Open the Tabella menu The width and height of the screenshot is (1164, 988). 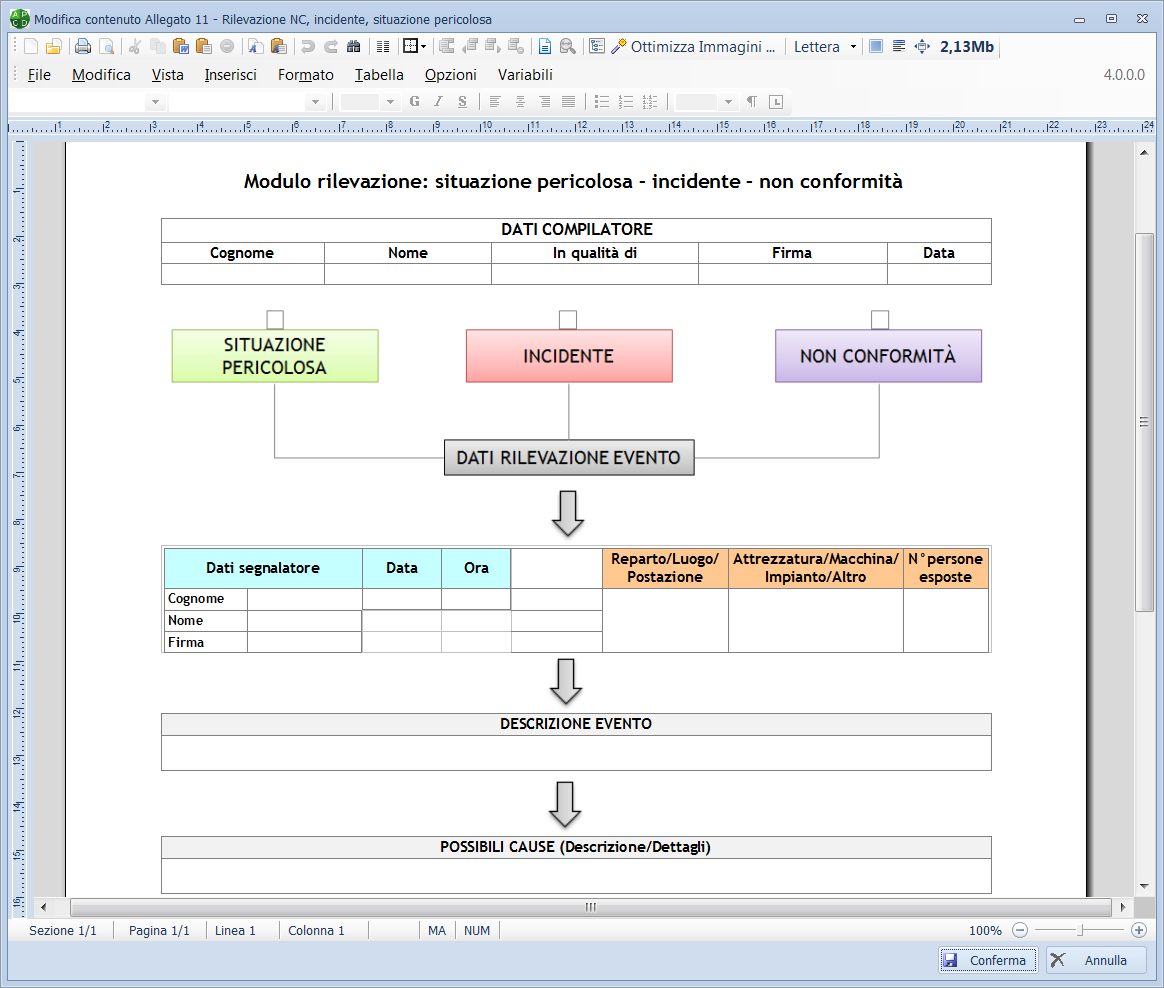tap(379, 75)
